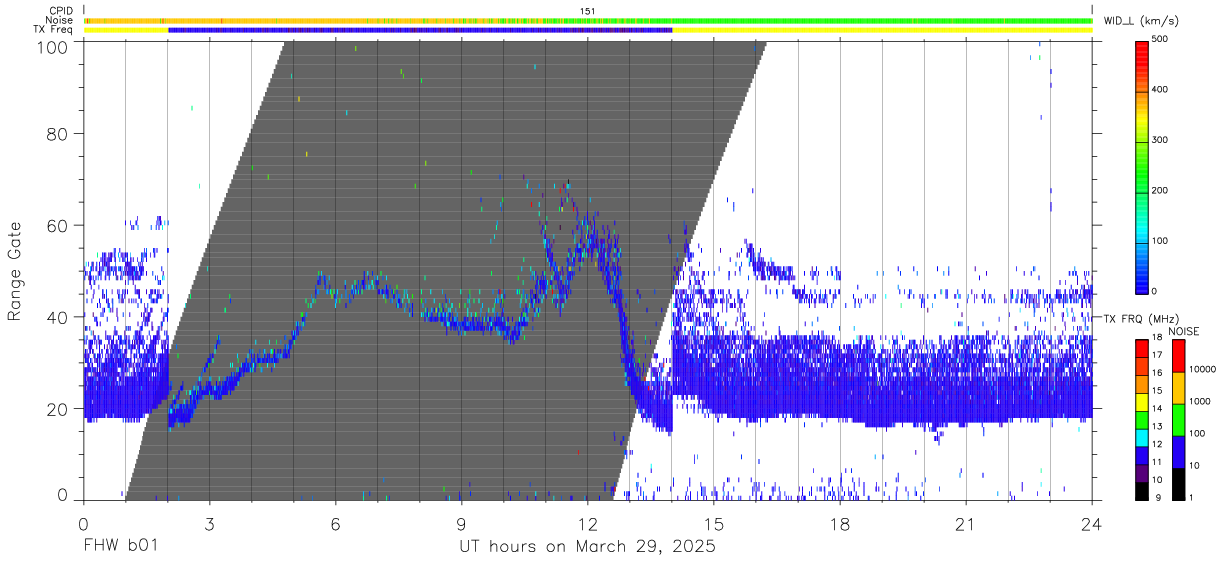Click the 20 range gate axis label

click(58, 408)
